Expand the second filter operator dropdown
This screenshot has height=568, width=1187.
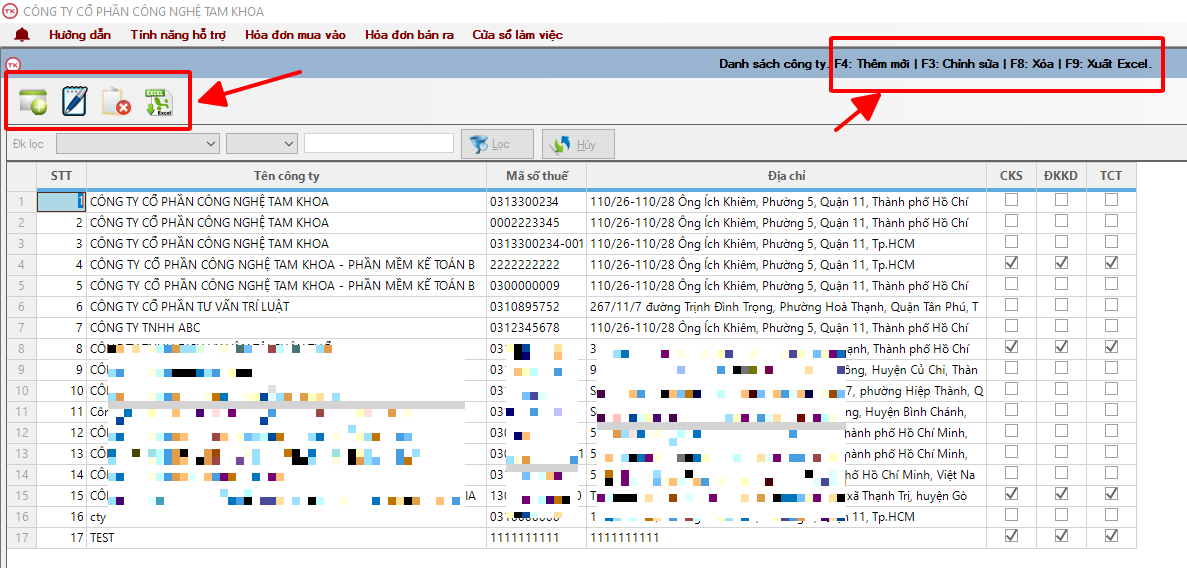[x=262, y=144]
